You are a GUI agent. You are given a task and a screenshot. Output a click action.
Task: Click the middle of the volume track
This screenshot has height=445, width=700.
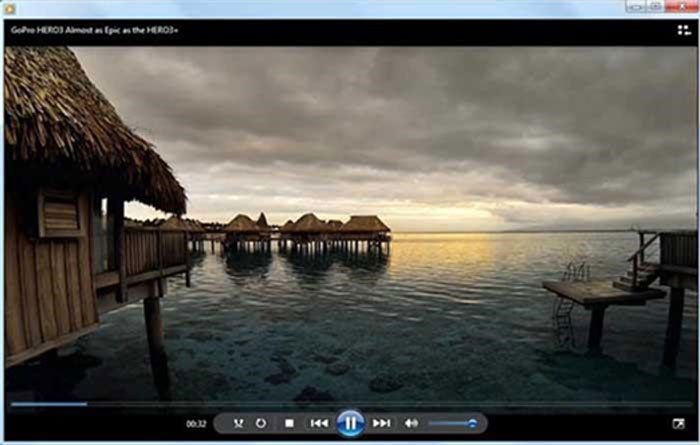[x=452, y=423]
